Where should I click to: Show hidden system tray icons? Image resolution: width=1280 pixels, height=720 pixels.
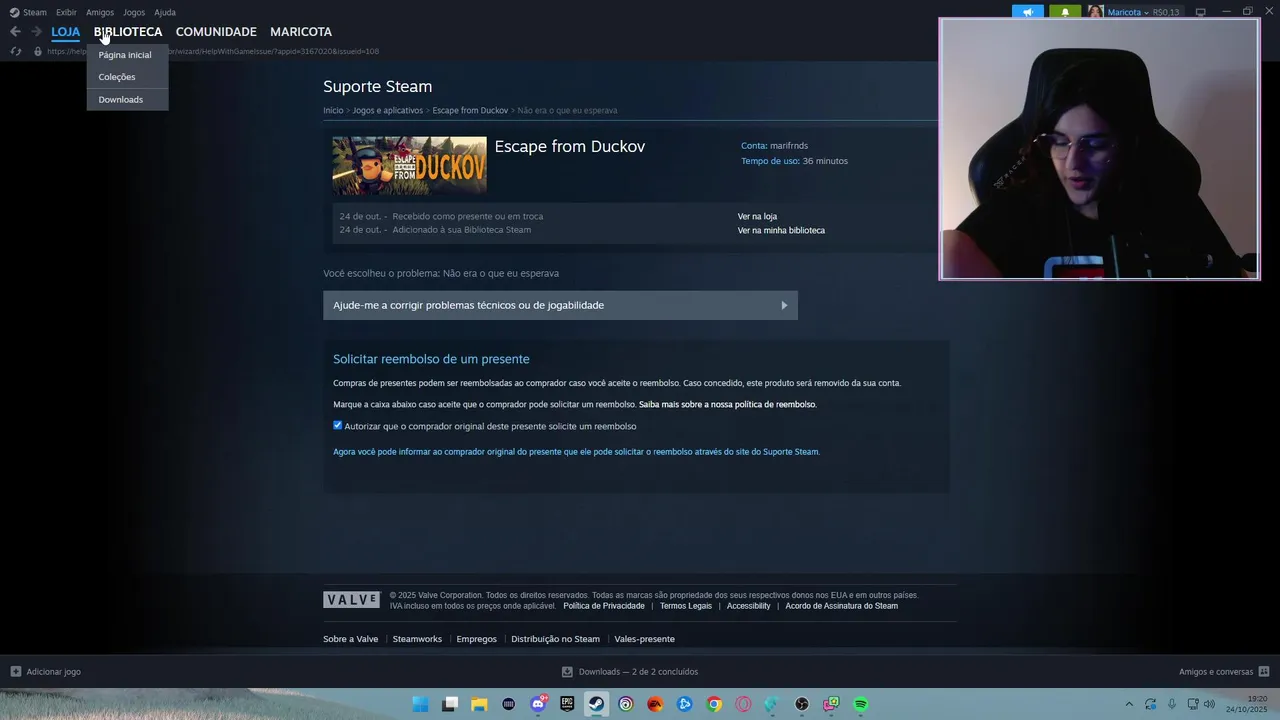[1129, 704]
